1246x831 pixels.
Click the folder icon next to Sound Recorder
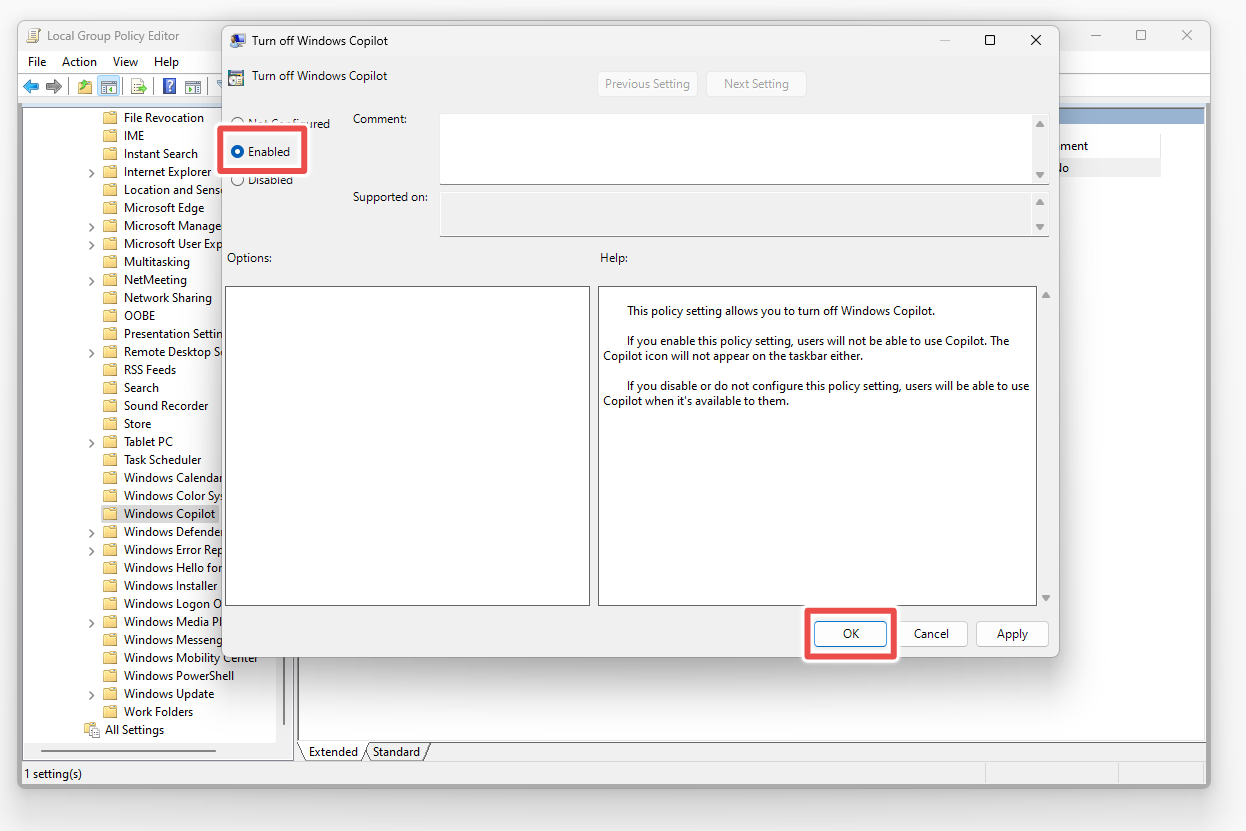(x=110, y=406)
